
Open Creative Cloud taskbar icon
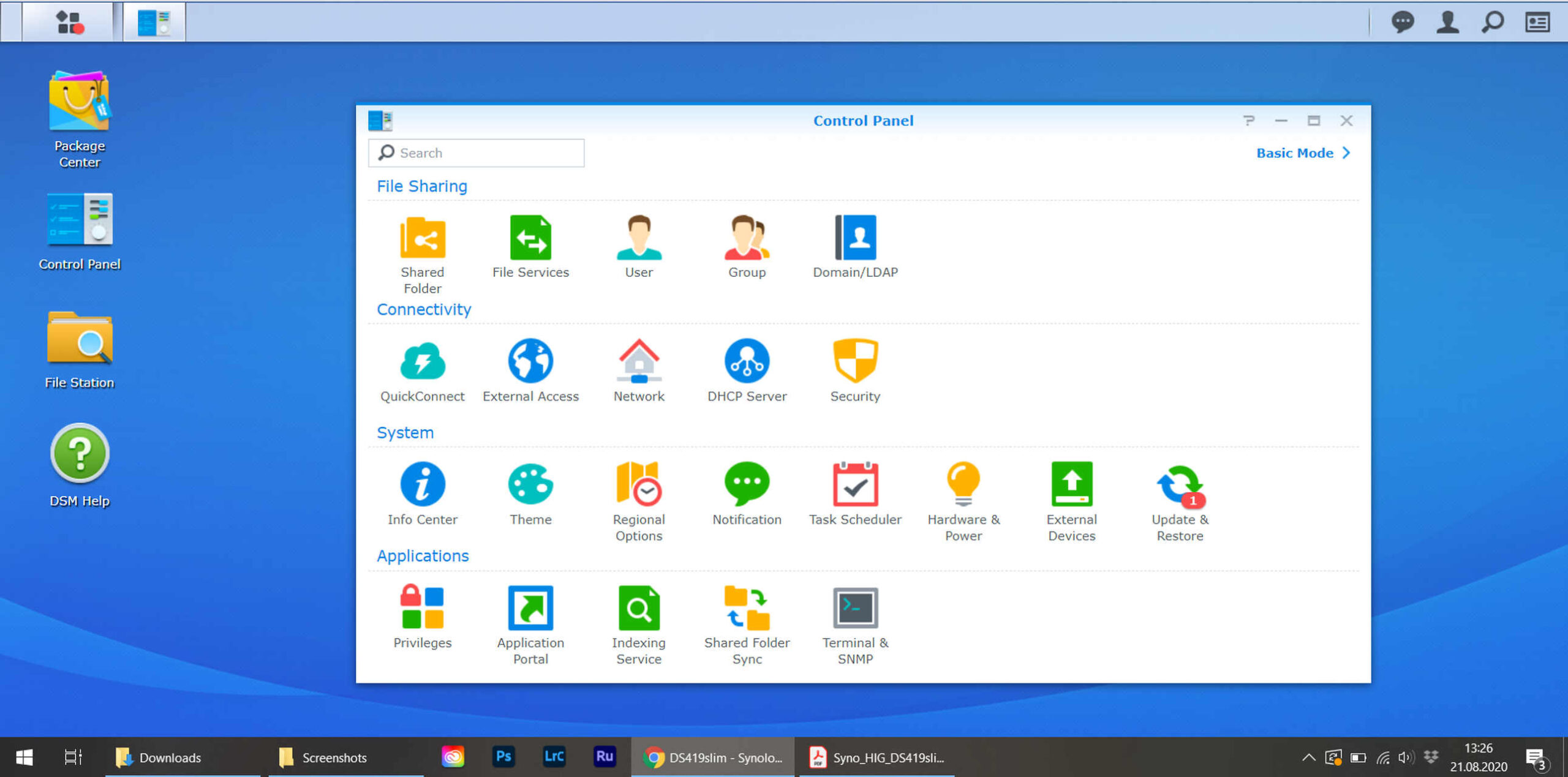[x=453, y=756]
